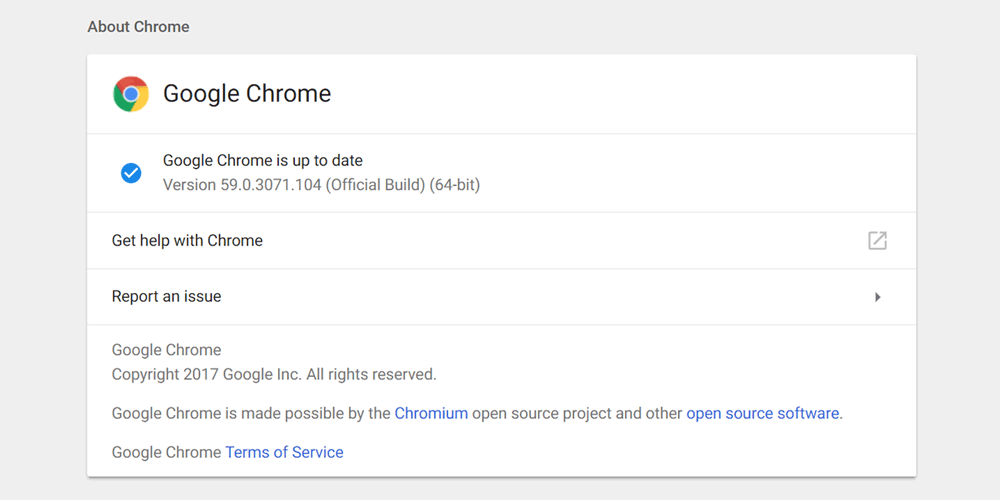
Task: Select Report an issue row
Action: coord(501,297)
